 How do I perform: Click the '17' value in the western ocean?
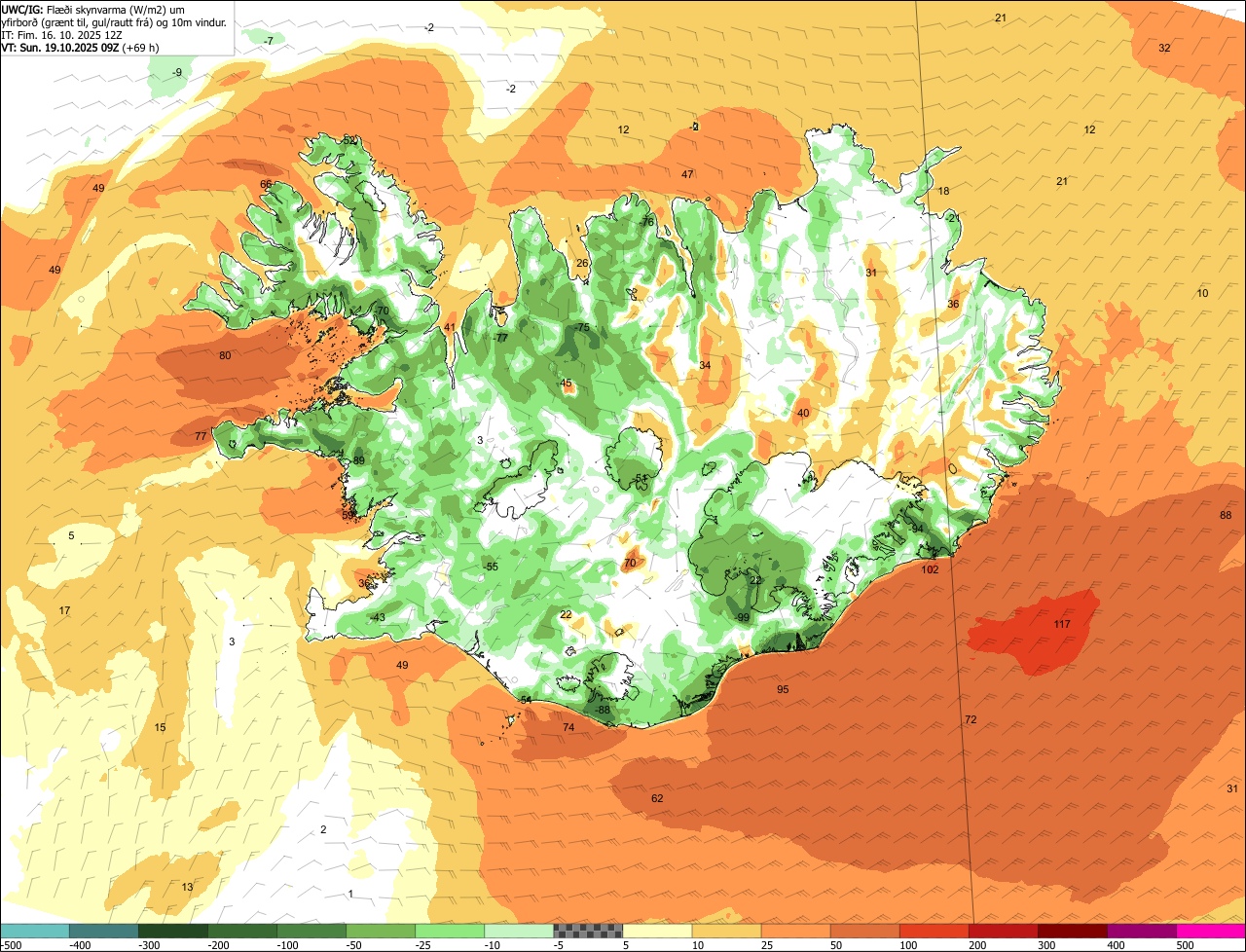tap(64, 610)
